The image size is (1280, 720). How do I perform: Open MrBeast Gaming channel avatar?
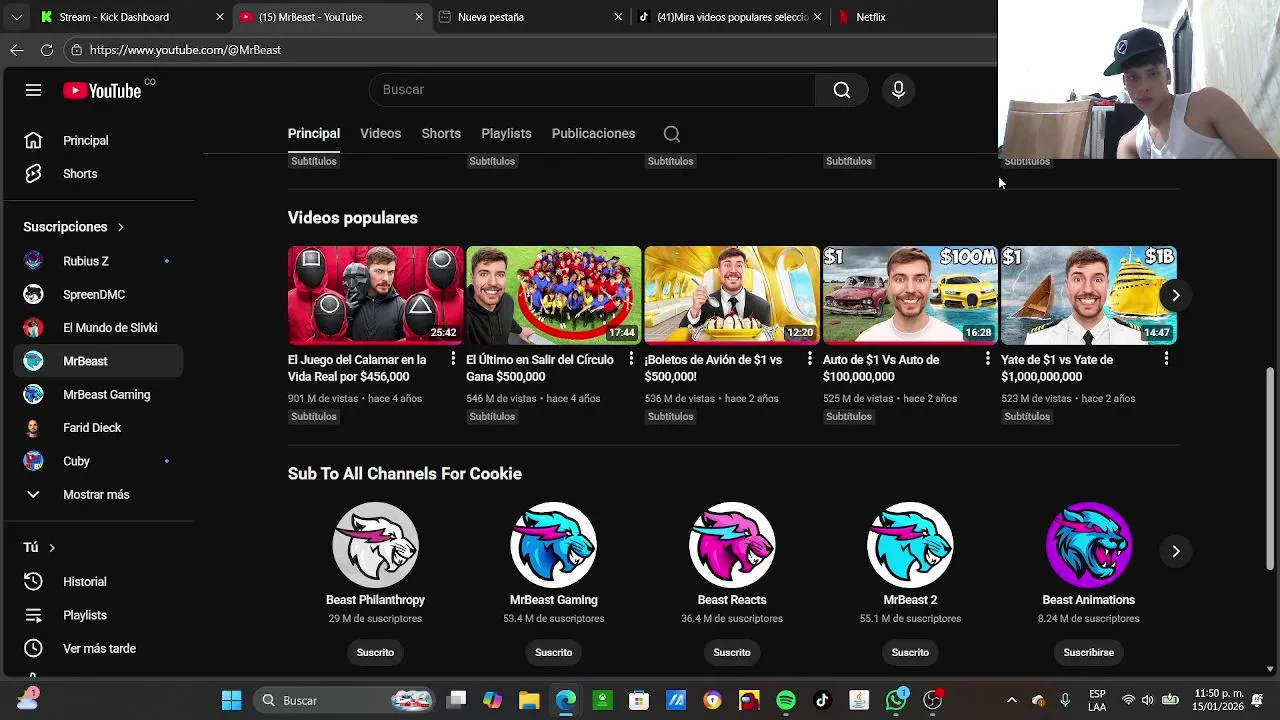(553, 545)
